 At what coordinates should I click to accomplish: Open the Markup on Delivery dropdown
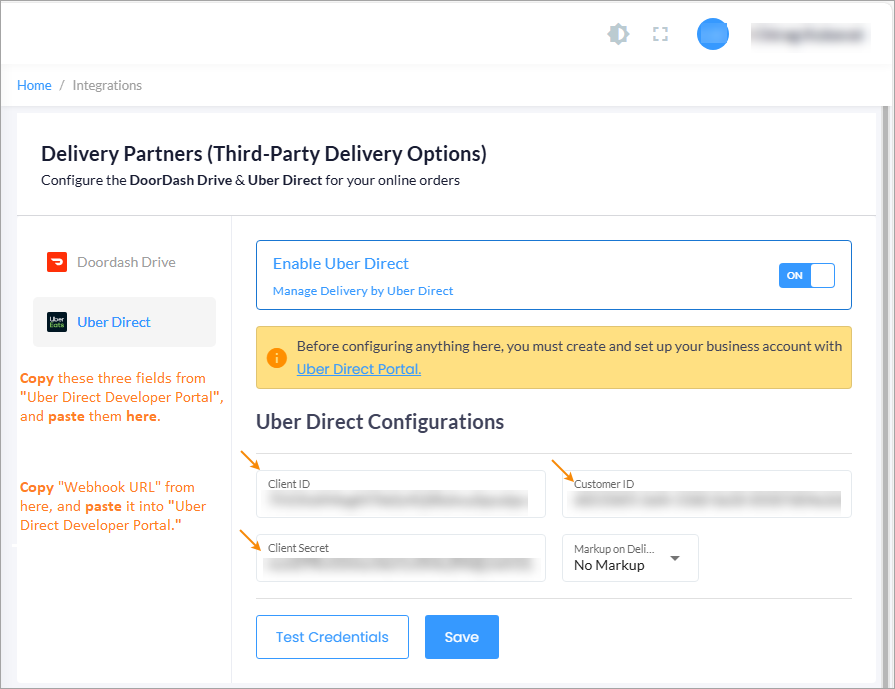(x=630, y=558)
